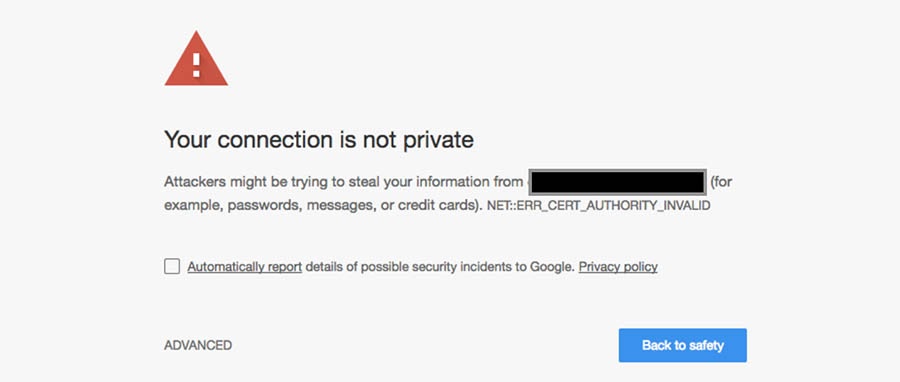Click the Back to safety button

coord(682,345)
